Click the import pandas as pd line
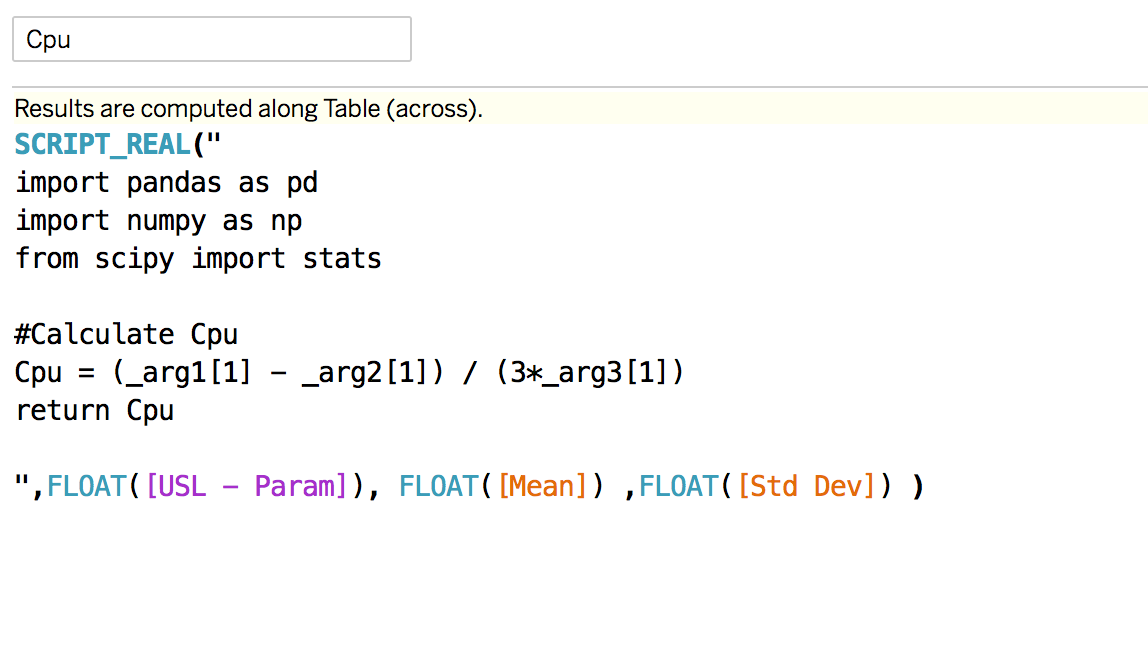The image size is (1148, 648). 165,182
